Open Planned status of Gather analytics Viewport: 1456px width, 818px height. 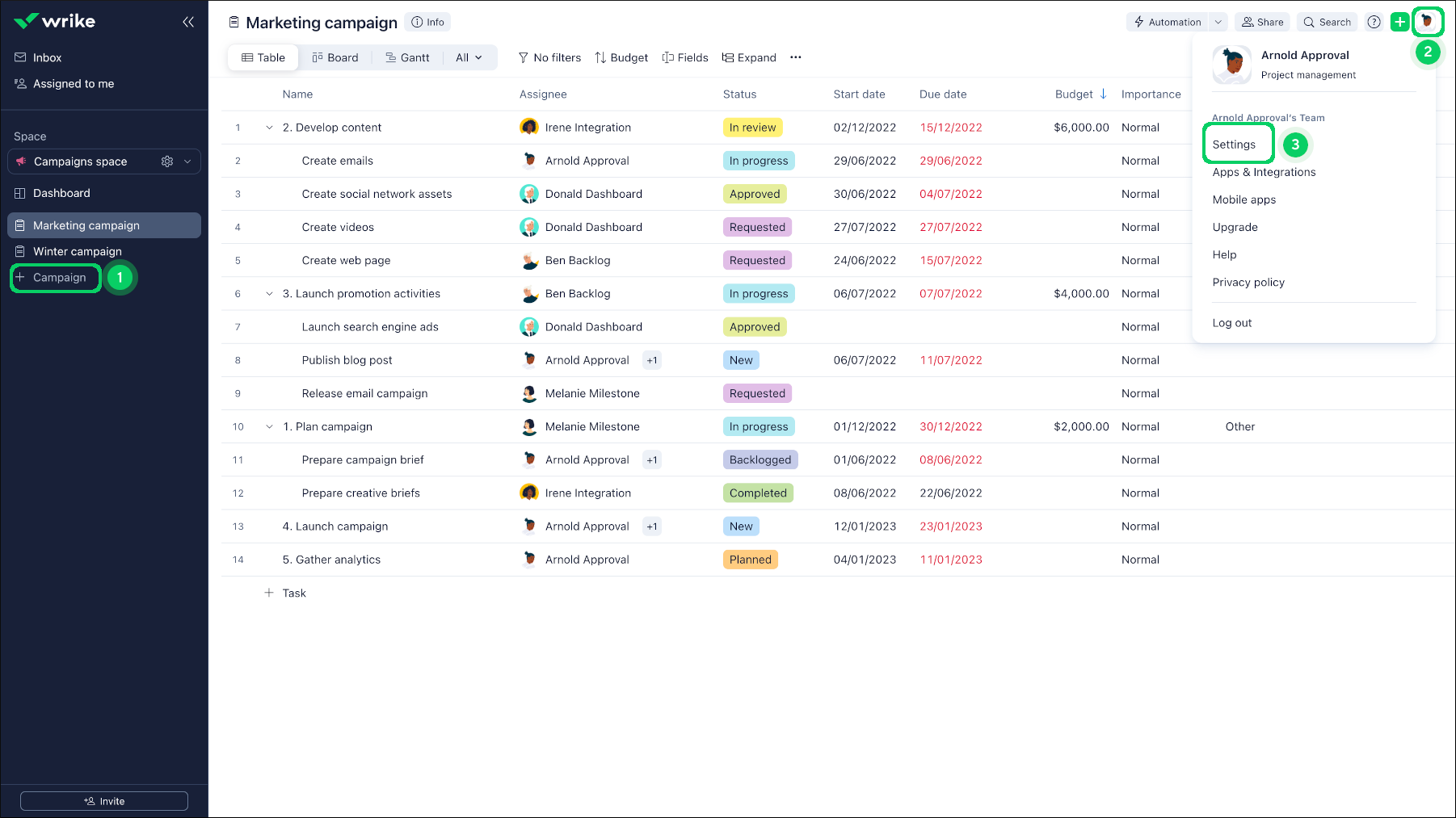[x=750, y=560]
